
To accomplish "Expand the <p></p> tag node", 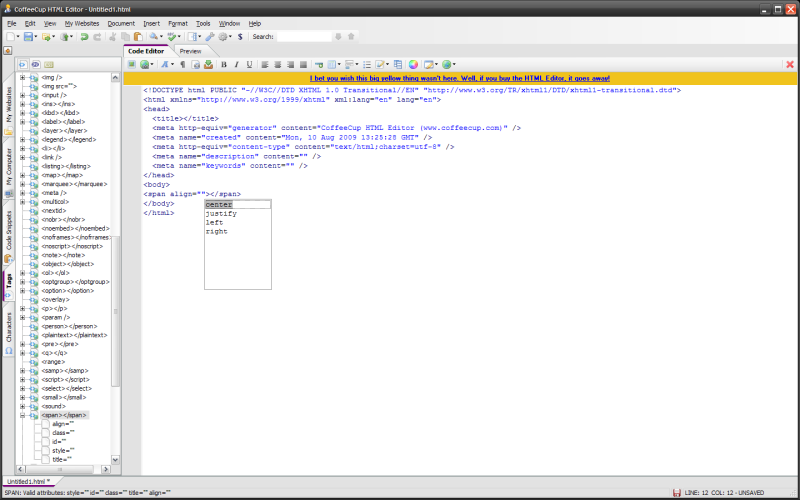I will [x=22, y=308].
